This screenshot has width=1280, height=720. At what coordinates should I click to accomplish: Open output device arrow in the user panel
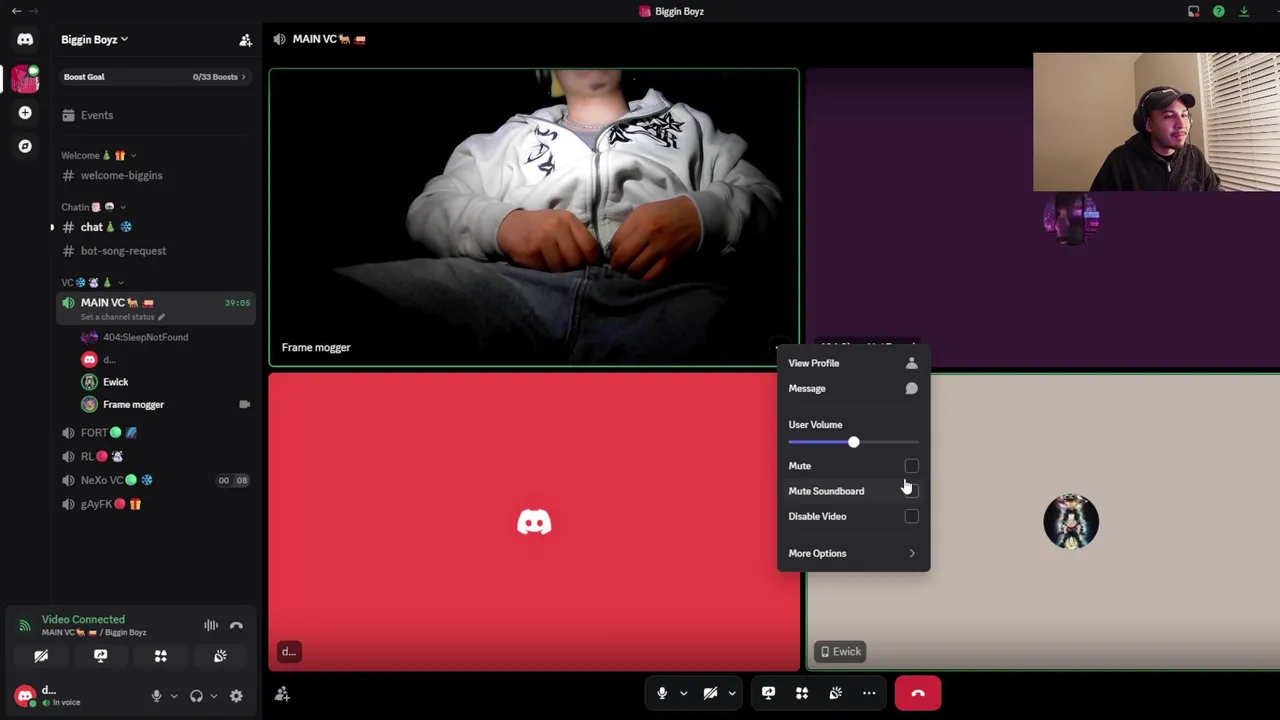point(213,696)
